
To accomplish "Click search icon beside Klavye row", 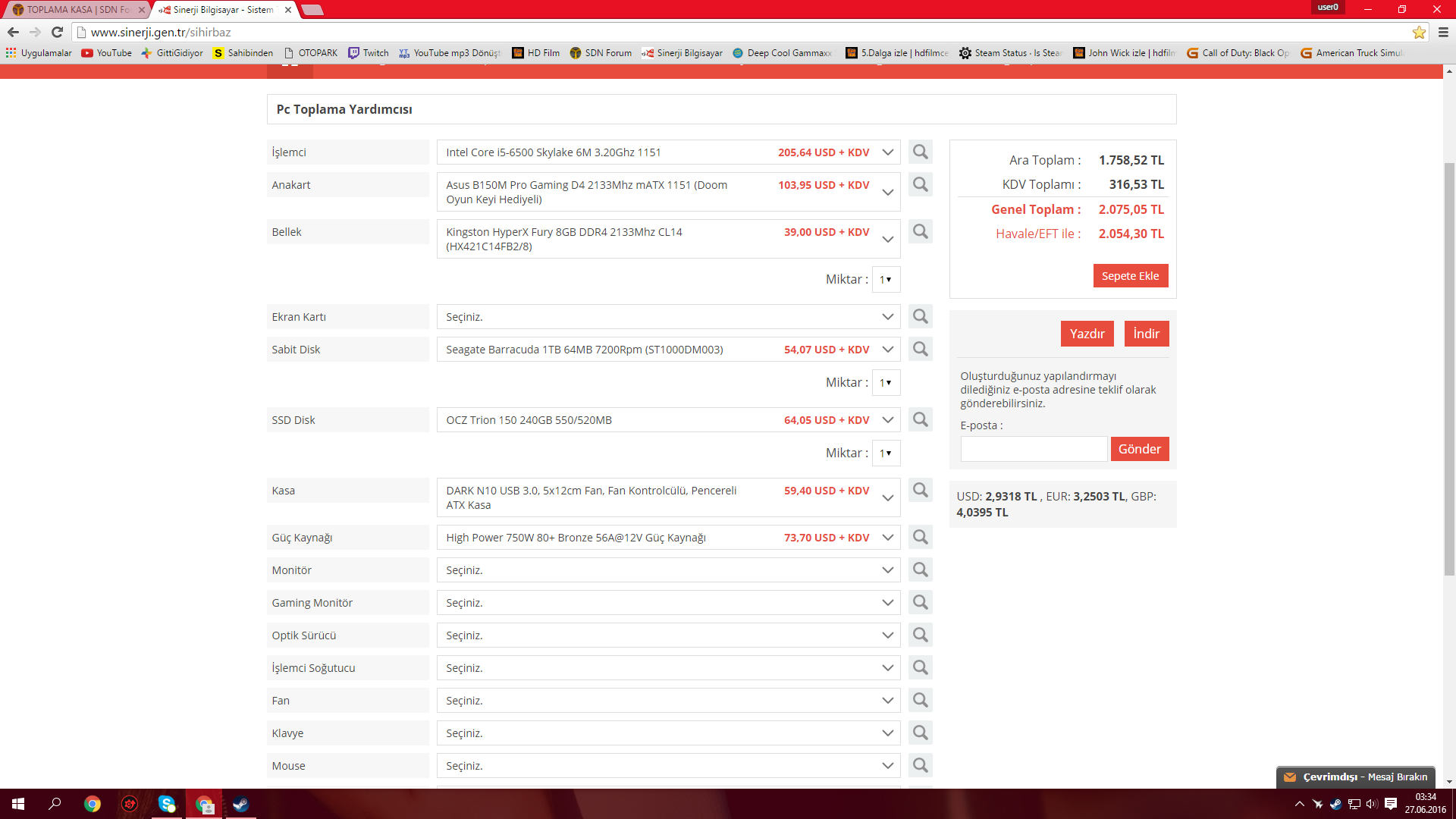I will coord(920,733).
